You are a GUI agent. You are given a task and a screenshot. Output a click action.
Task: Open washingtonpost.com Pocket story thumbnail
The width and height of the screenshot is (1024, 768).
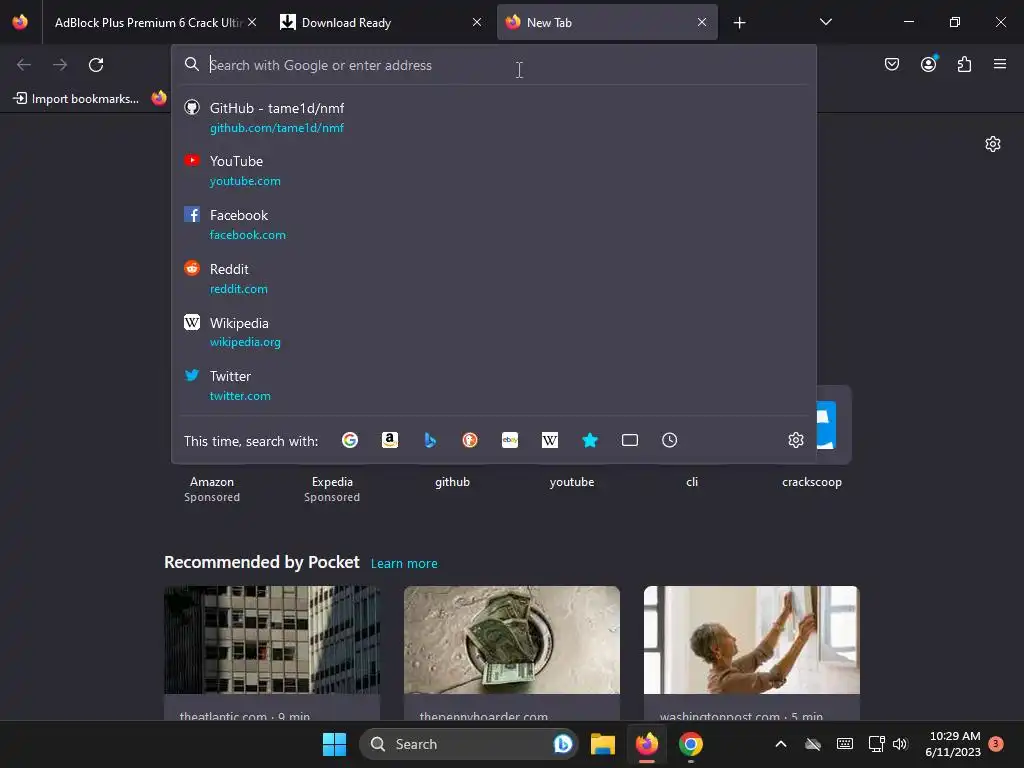click(x=752, y=640)
